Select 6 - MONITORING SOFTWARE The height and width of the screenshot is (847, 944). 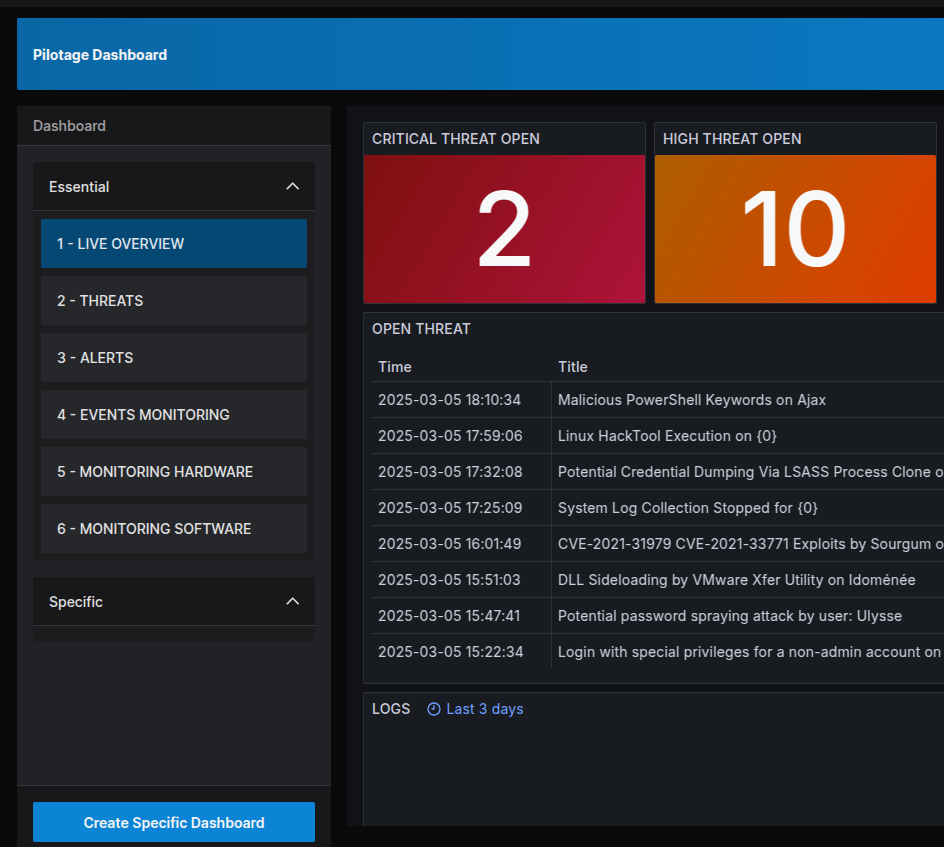173,529
